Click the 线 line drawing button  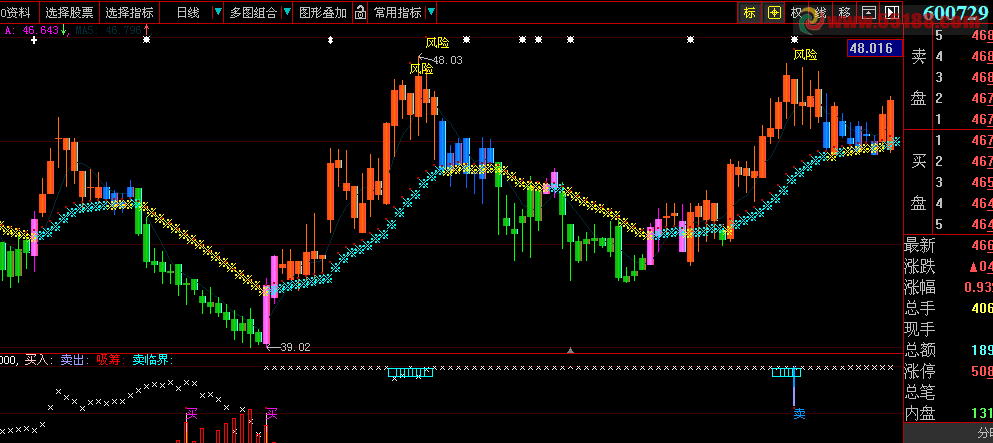coord(821,13)
